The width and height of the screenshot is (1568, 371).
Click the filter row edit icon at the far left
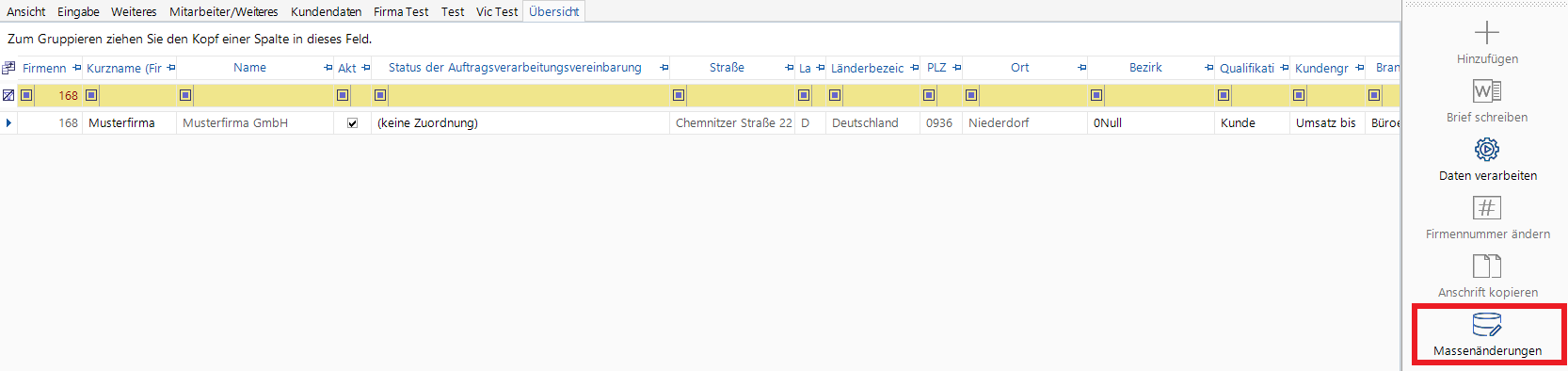click(x=8, y=95)
